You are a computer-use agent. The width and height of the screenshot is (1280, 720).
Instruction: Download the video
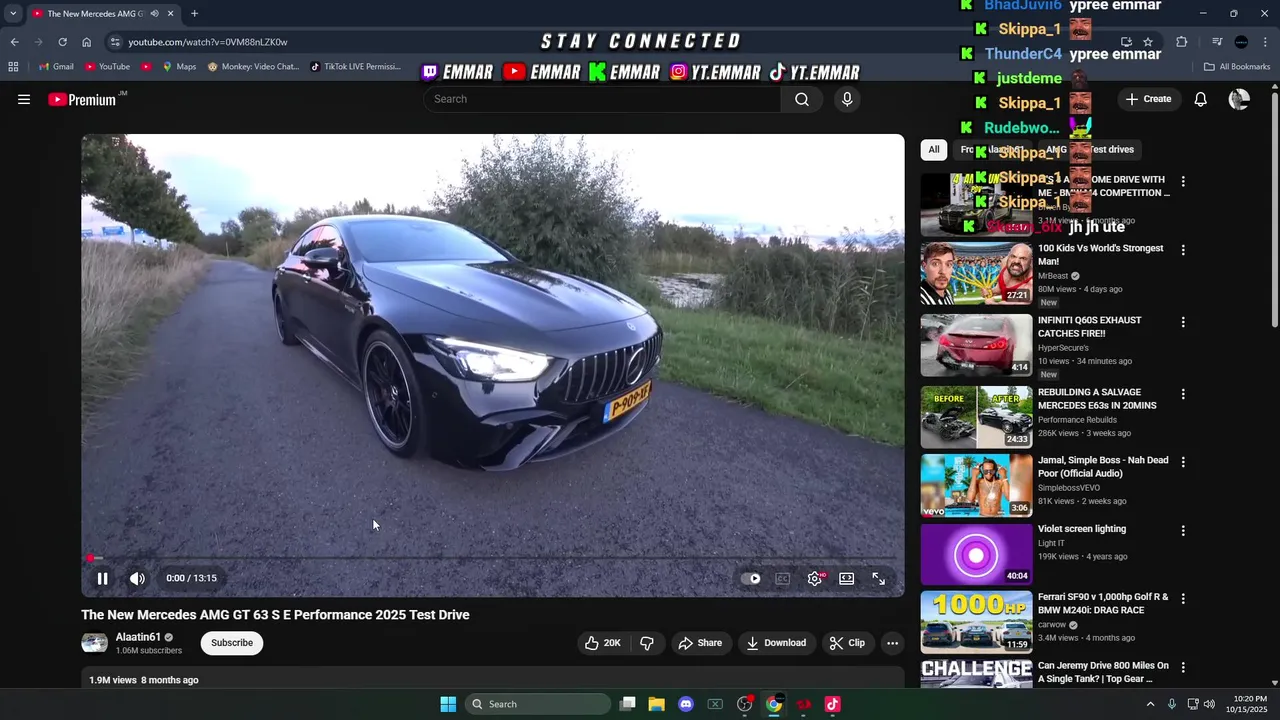pos(776,643)
